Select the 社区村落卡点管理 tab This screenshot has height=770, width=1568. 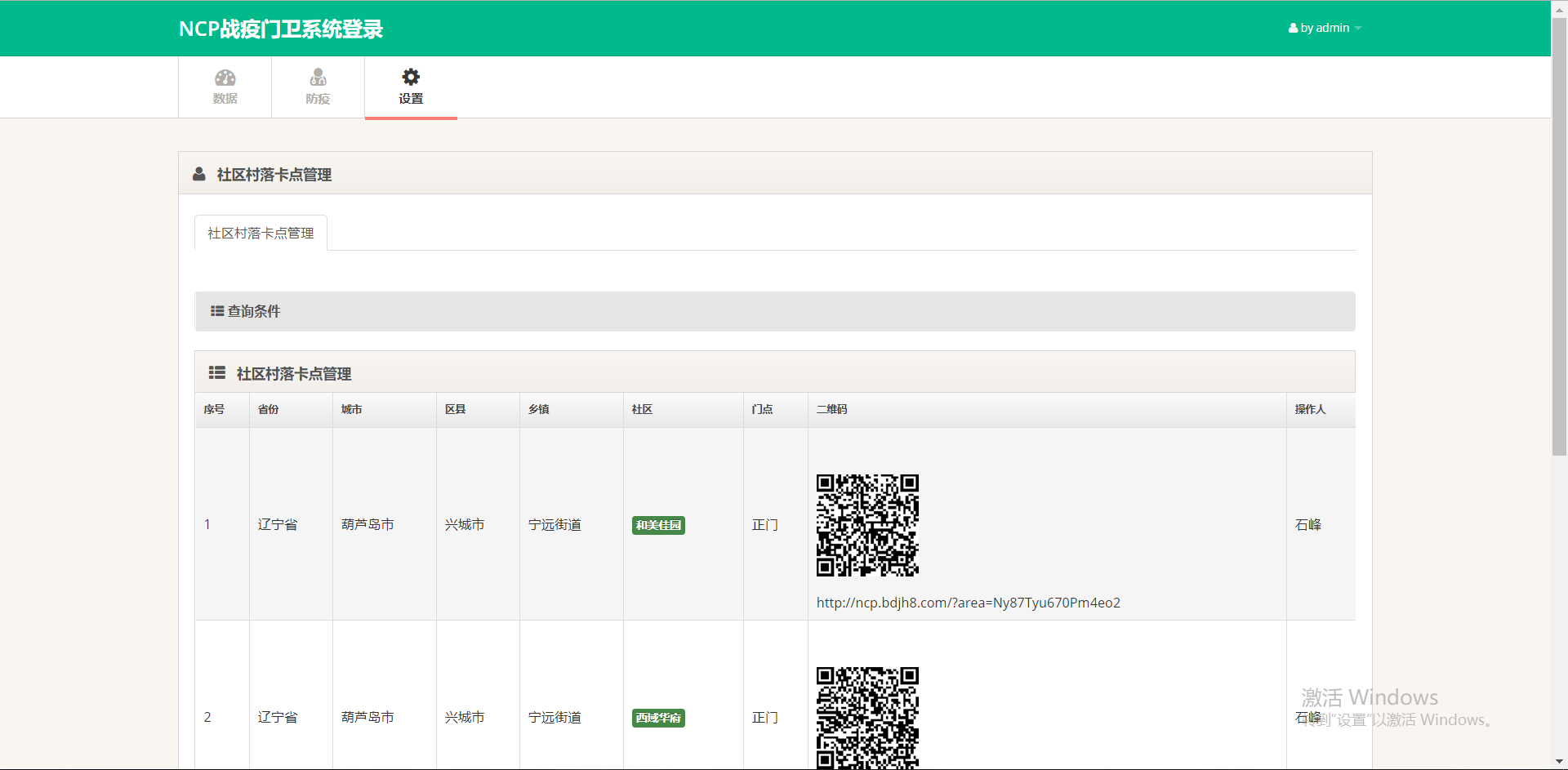tap(261, 233)
